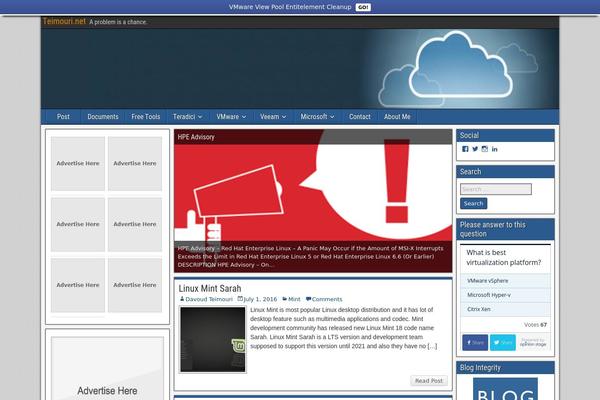
Task: Click the Opinion Stage powered-by logo
Action: coord(533,343)
